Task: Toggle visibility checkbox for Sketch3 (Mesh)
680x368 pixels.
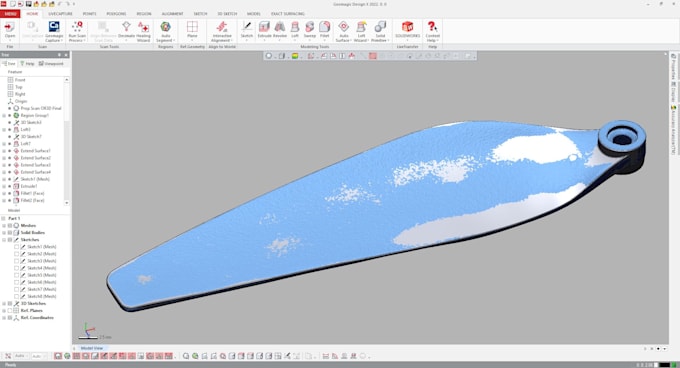Action: point(16,261)
